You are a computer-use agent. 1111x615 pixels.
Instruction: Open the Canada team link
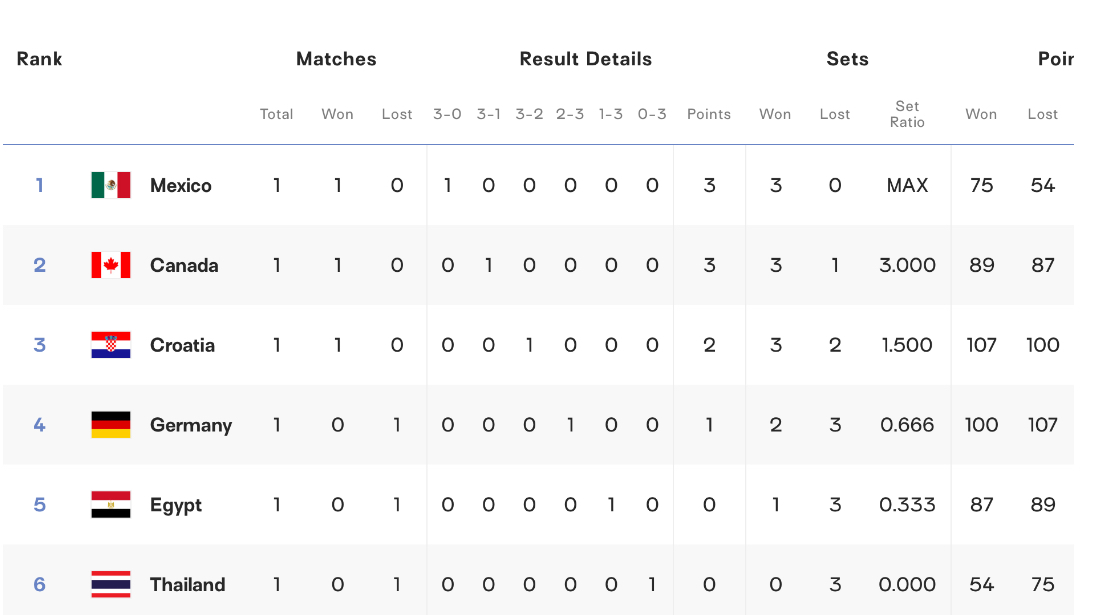[x=184, y=266]
